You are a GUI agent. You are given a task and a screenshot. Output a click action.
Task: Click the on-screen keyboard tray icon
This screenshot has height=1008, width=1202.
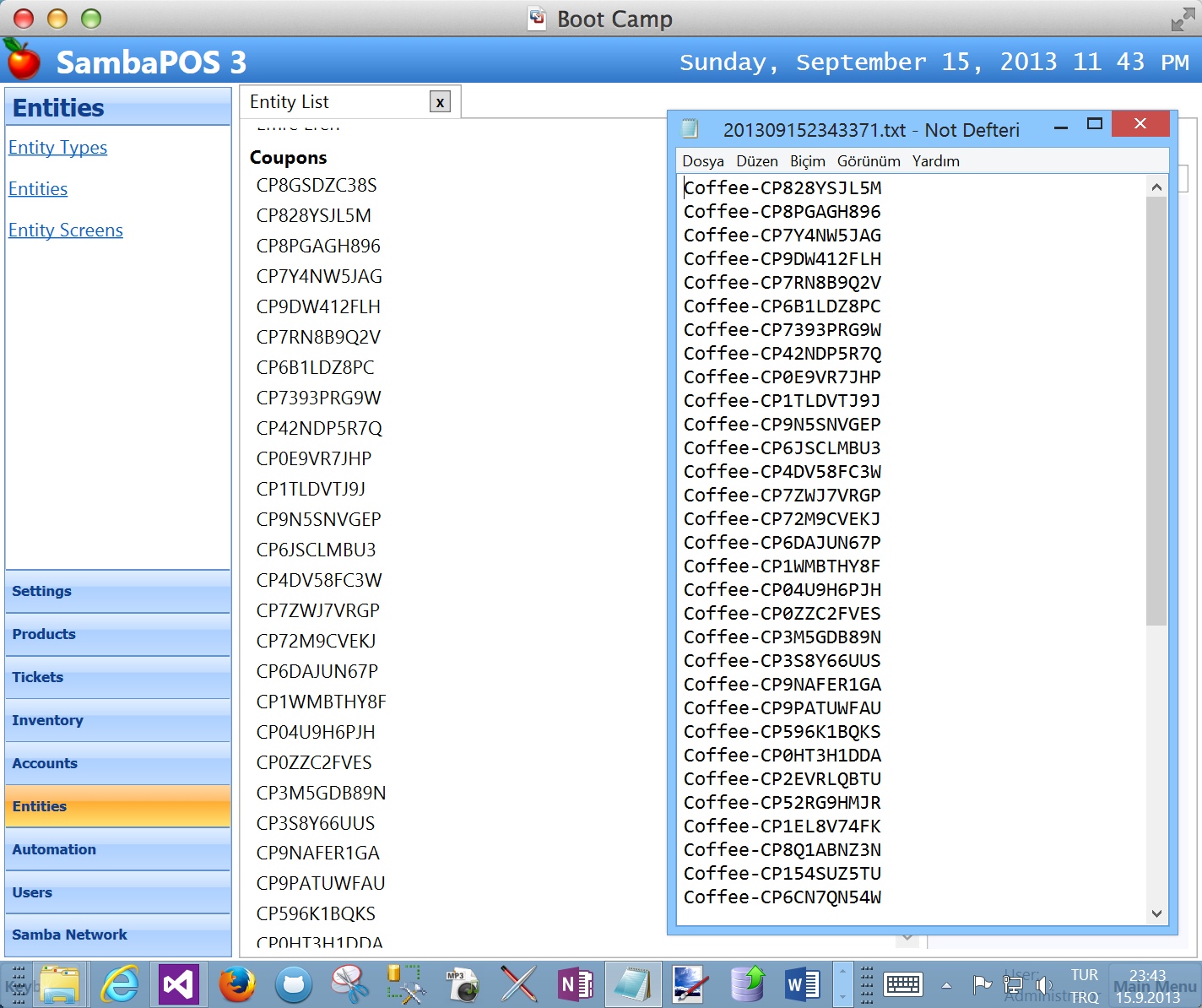[902, 984]
